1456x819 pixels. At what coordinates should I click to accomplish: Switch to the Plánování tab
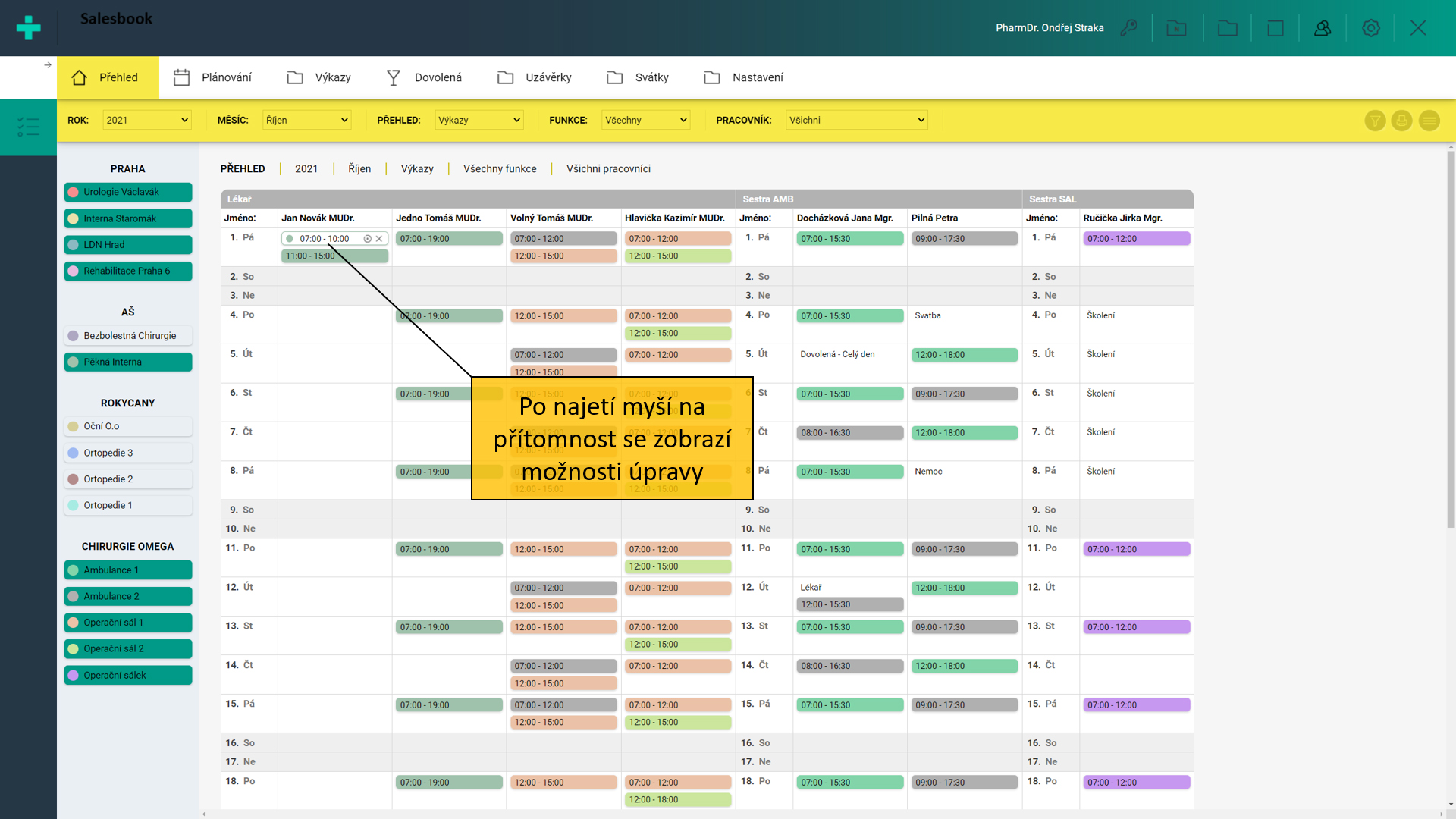(x=213, y=77)
